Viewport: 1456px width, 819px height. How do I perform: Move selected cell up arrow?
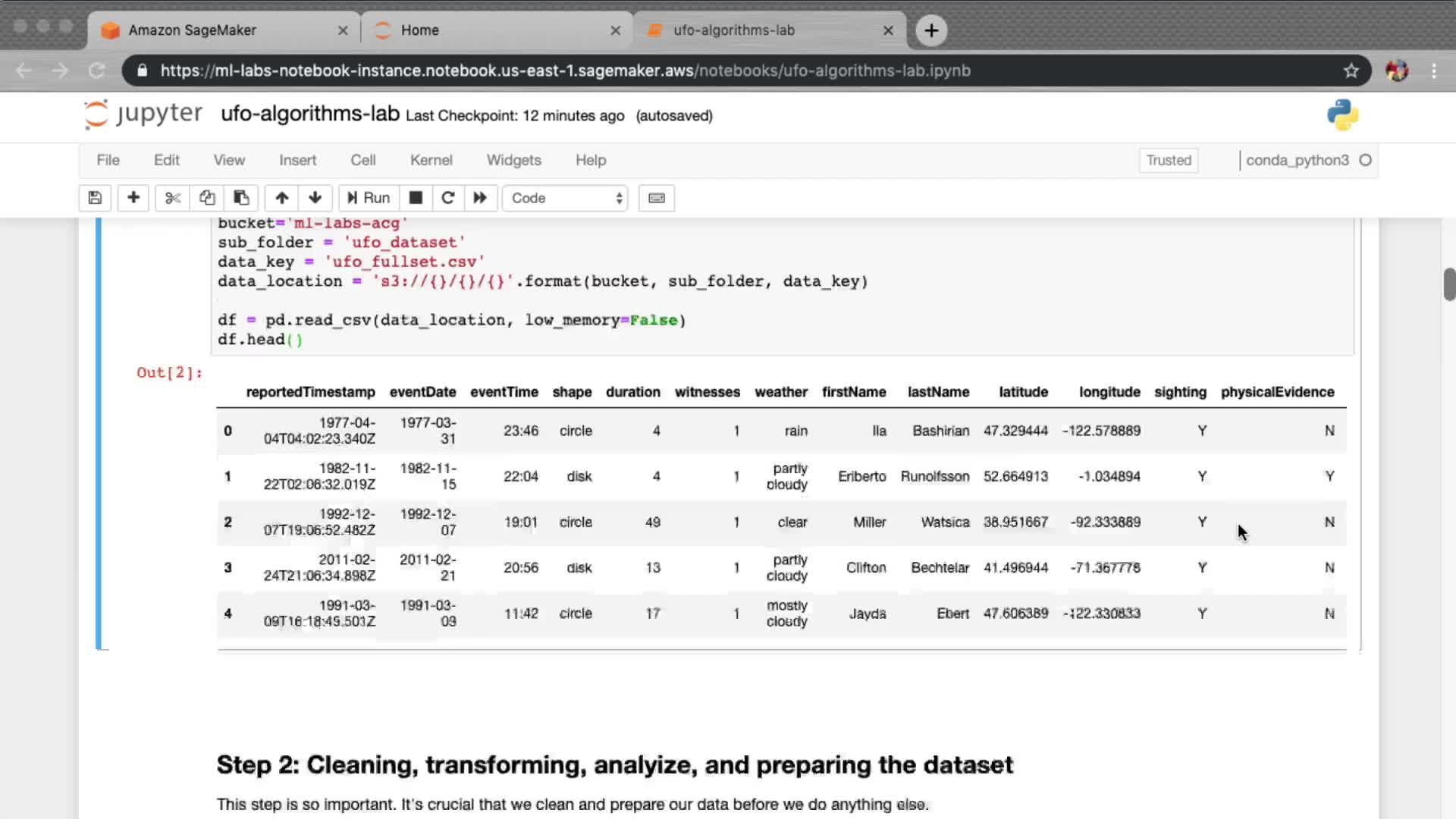pyautogui.click(x=282, y=198)
